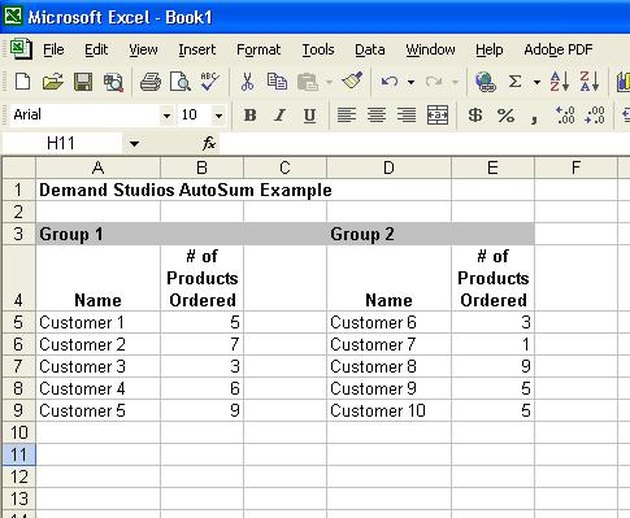
Task: Toggle Italic formatting
Action: pyautogui.click(x=280, y=115)
